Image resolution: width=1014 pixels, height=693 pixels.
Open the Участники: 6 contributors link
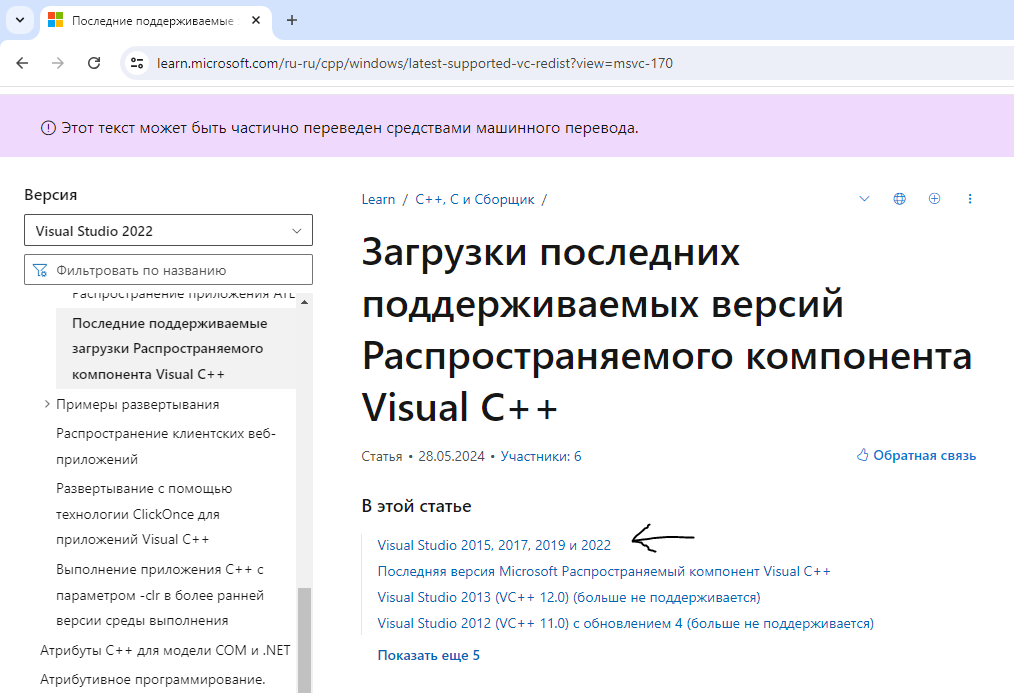(541, 456)
